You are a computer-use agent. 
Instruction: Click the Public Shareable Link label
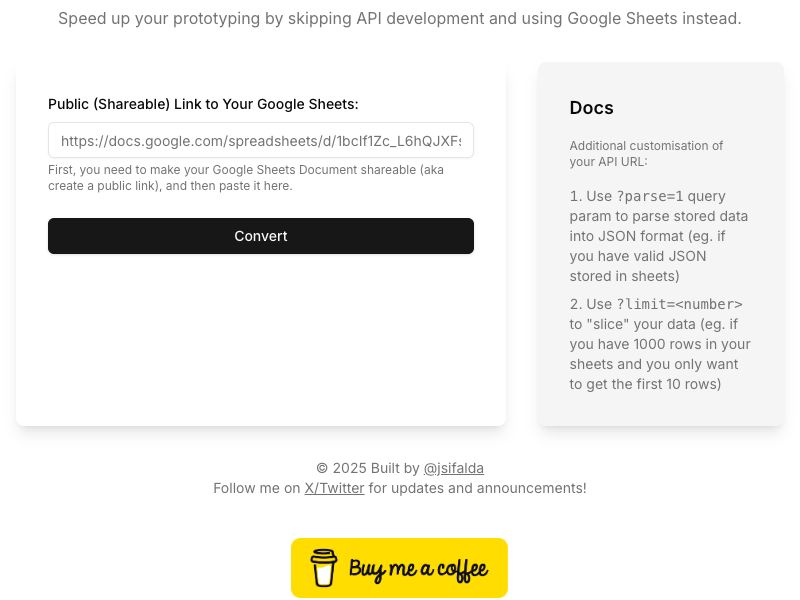tap(203, 104)
